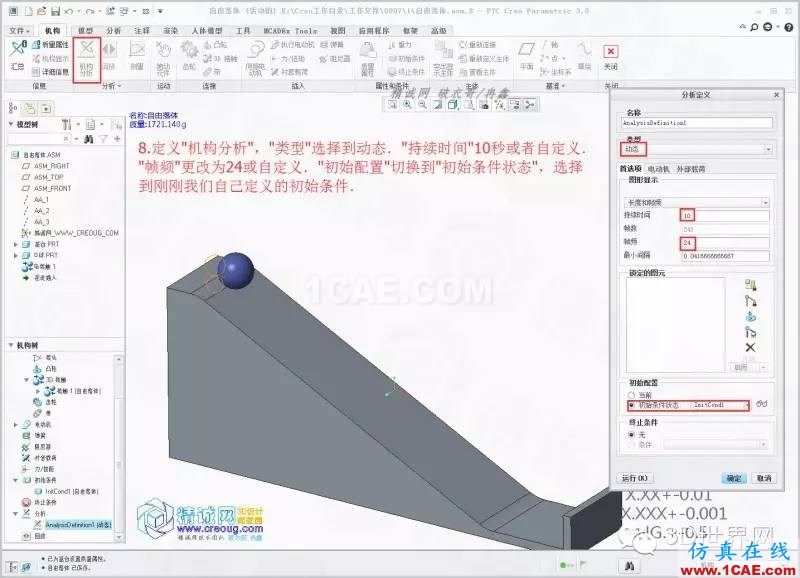
Task: Open 详细信息 in the ribbon
Action: (x=50, y=72)
